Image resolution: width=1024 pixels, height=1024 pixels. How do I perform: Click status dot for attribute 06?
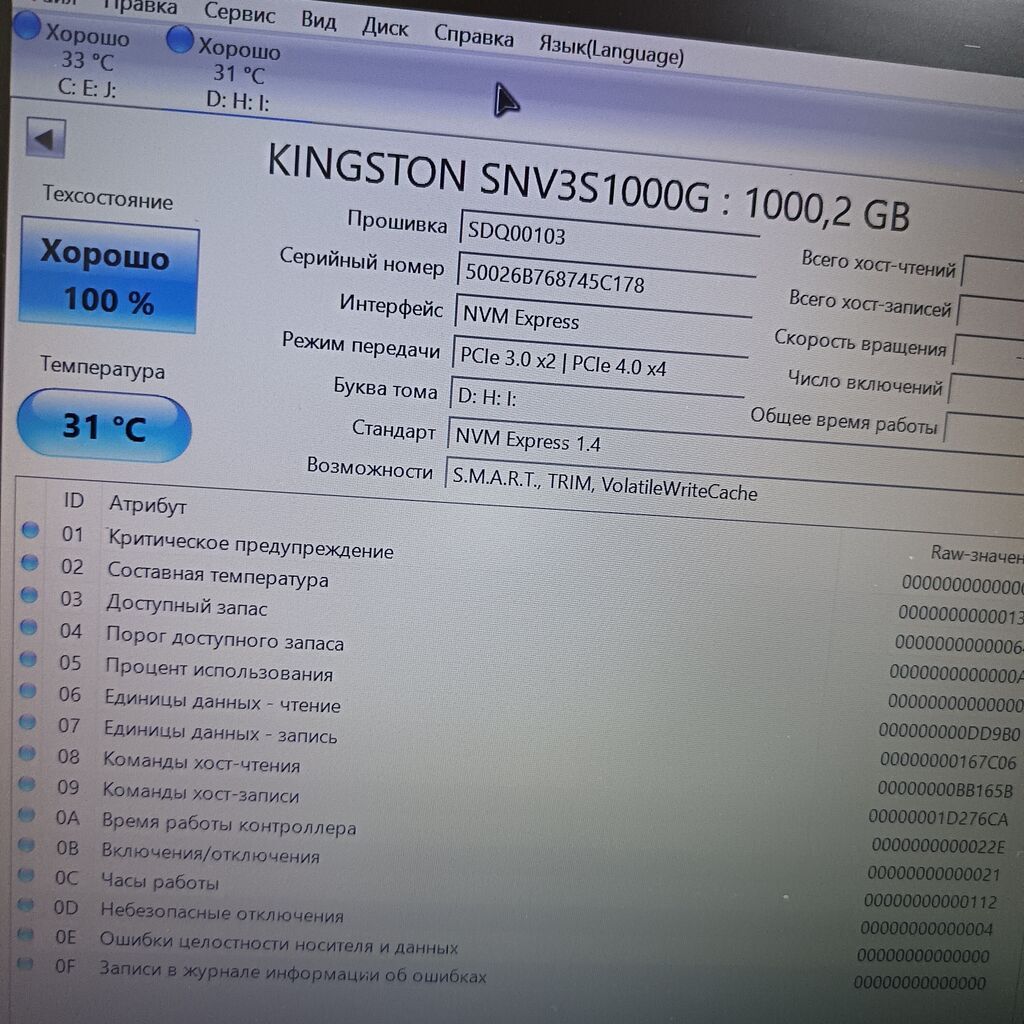click(x=27, y=690)
